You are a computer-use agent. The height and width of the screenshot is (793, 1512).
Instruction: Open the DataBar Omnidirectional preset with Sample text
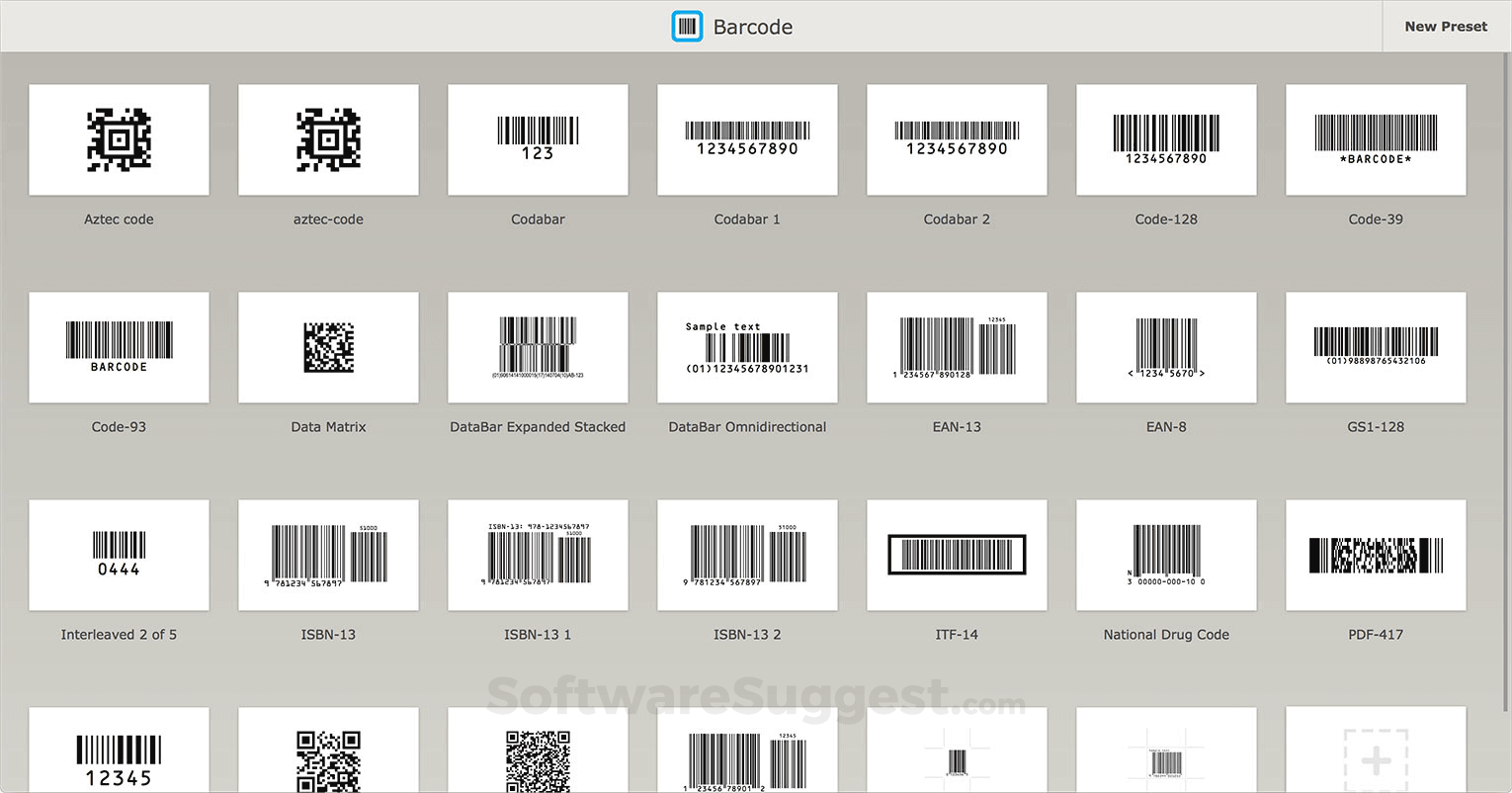747,347
